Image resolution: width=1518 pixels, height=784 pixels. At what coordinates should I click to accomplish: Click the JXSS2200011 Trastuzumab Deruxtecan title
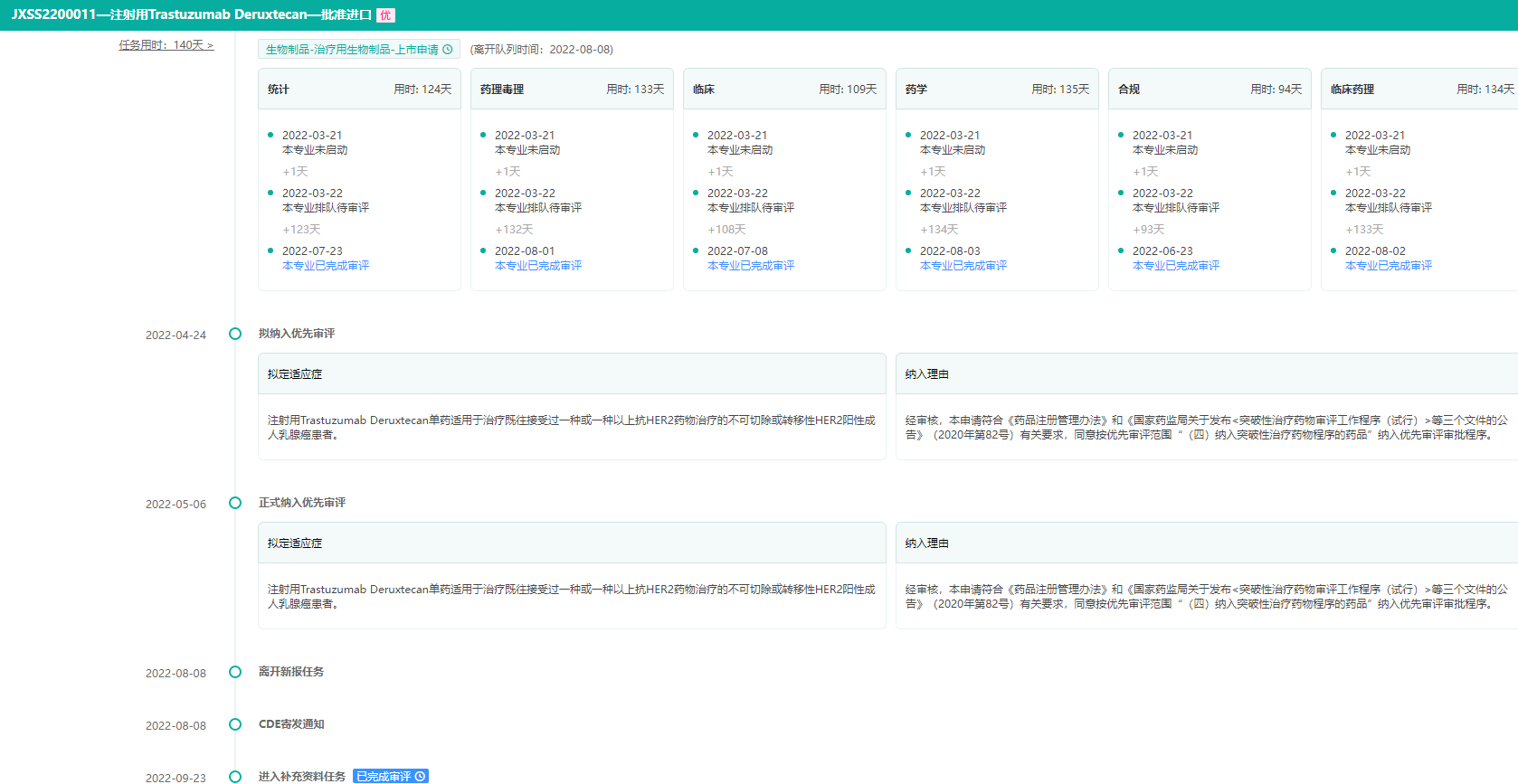pyautogui.click(x=191, y=15)
